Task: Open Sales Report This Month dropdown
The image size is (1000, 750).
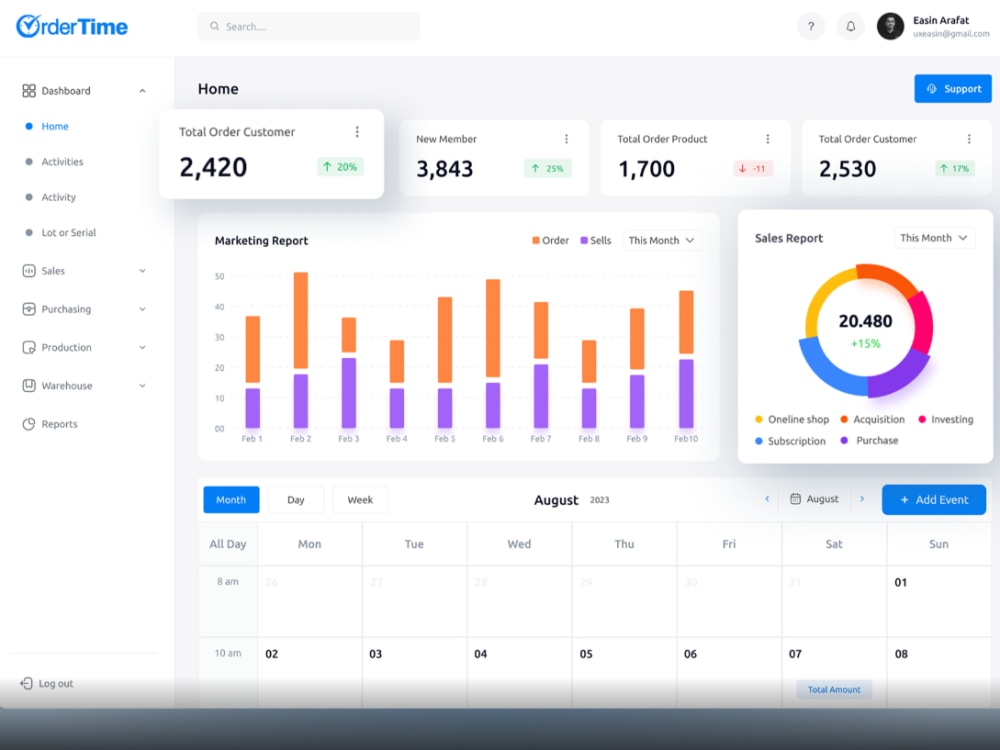Action: point(934,238)
